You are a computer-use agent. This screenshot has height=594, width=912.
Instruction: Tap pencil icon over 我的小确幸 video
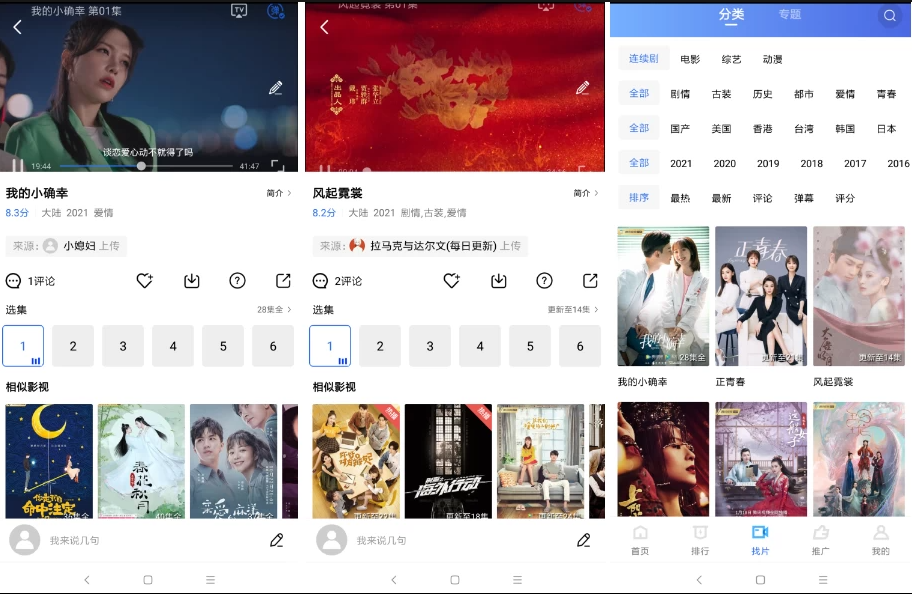[x=276, y=88]
